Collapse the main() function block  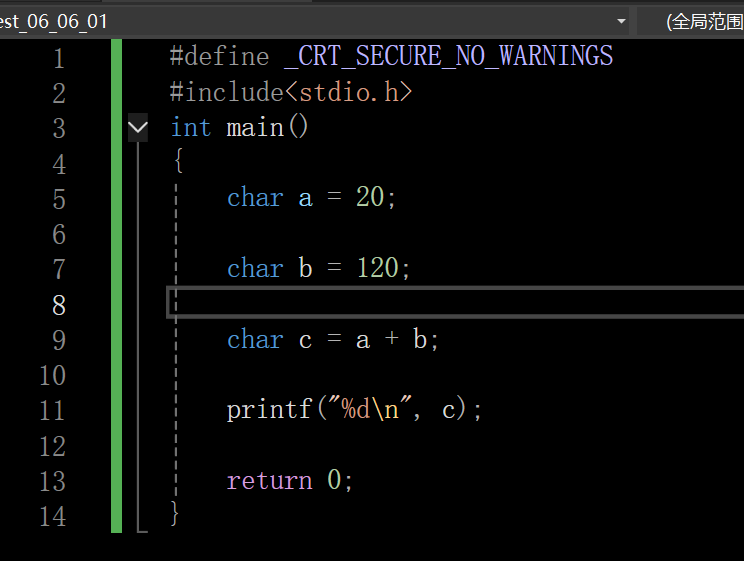(138, 127)
